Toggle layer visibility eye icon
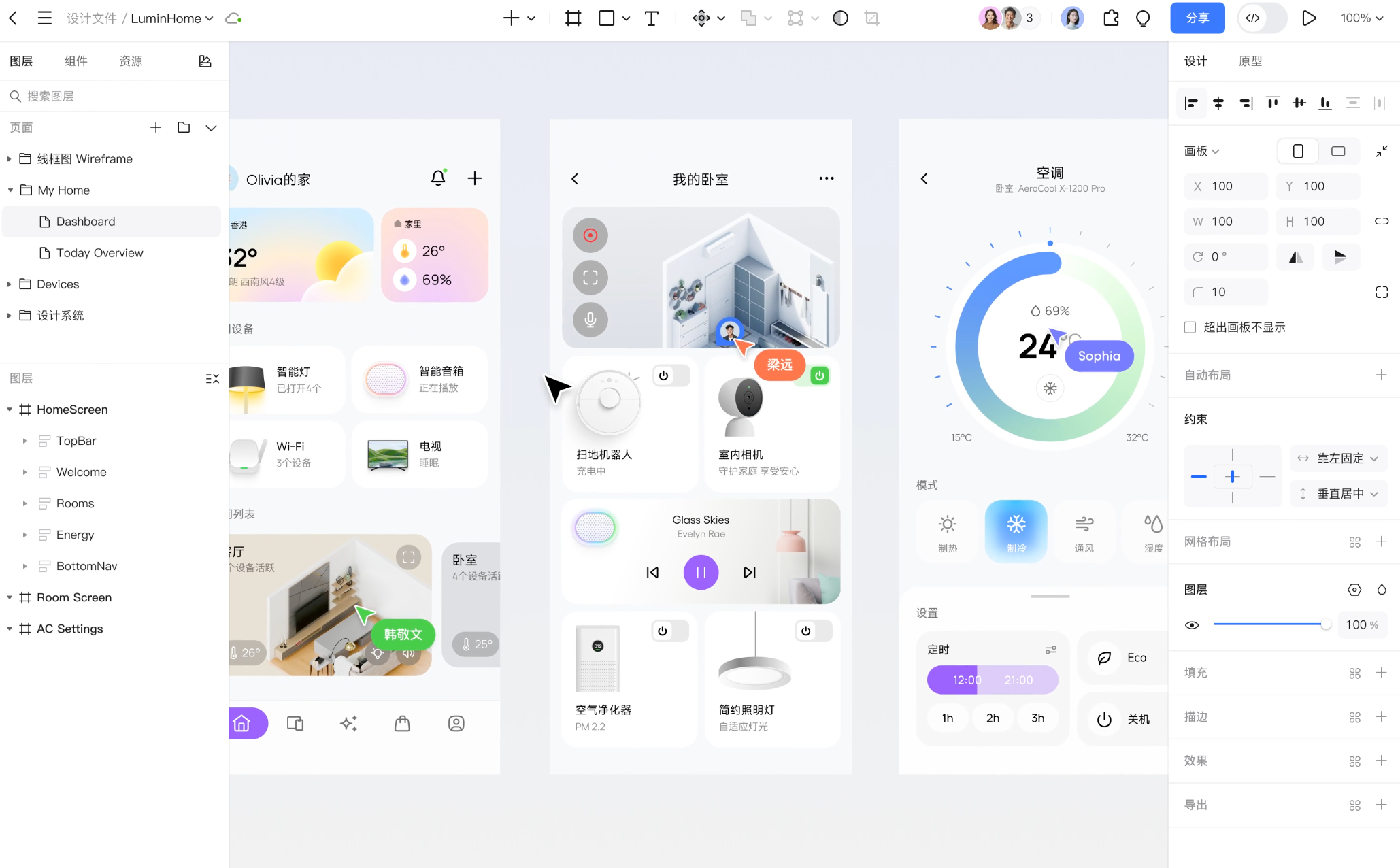This screenshot has height=868, width=1400. 1192,624
